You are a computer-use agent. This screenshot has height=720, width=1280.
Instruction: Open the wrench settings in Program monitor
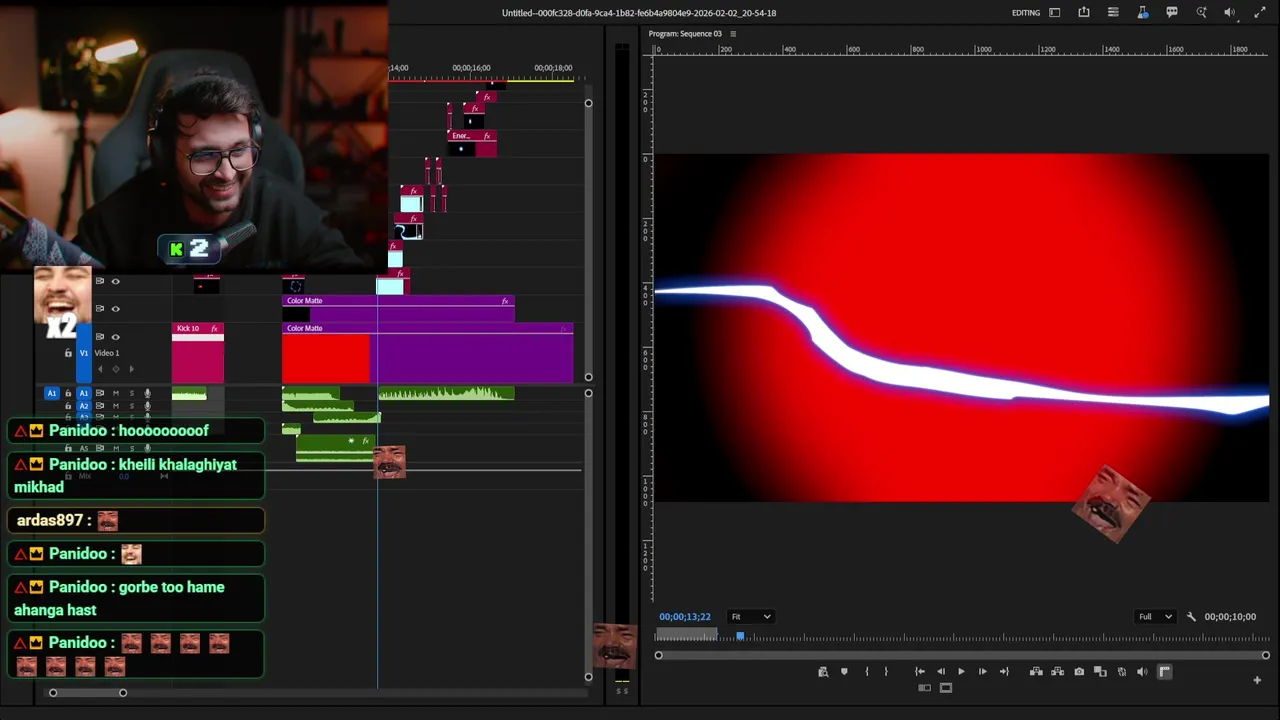coord(1191,617)
